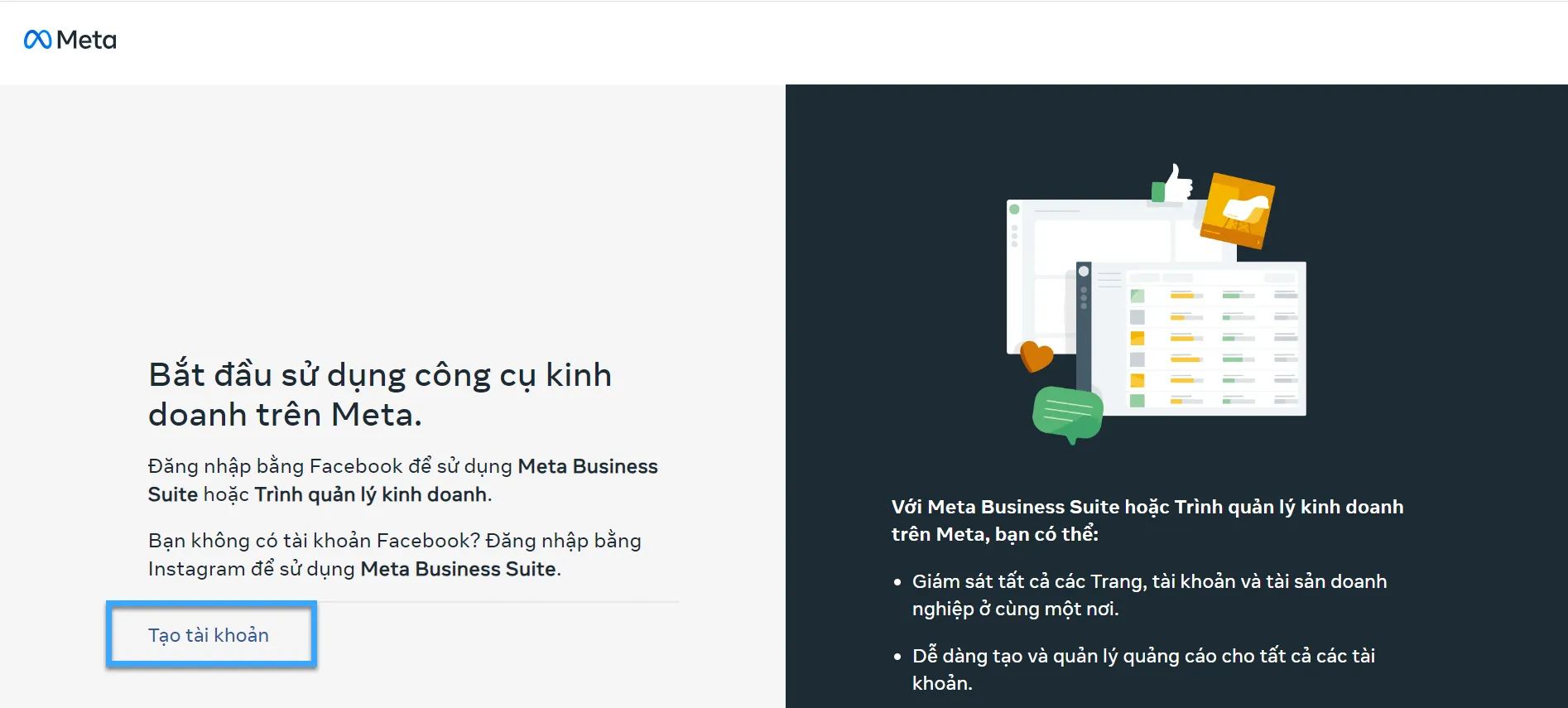Click the paragraph starting 'Bạn không có tài khoản Facebook?'
The width and height of the screenshot is (1568, 708).
(395, 555)
